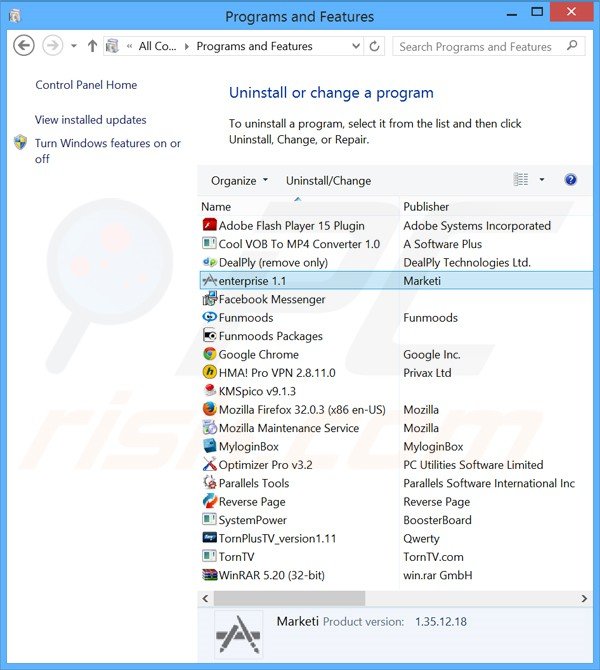Click product version 1.35.12.18 text

(x=441, y=621)
